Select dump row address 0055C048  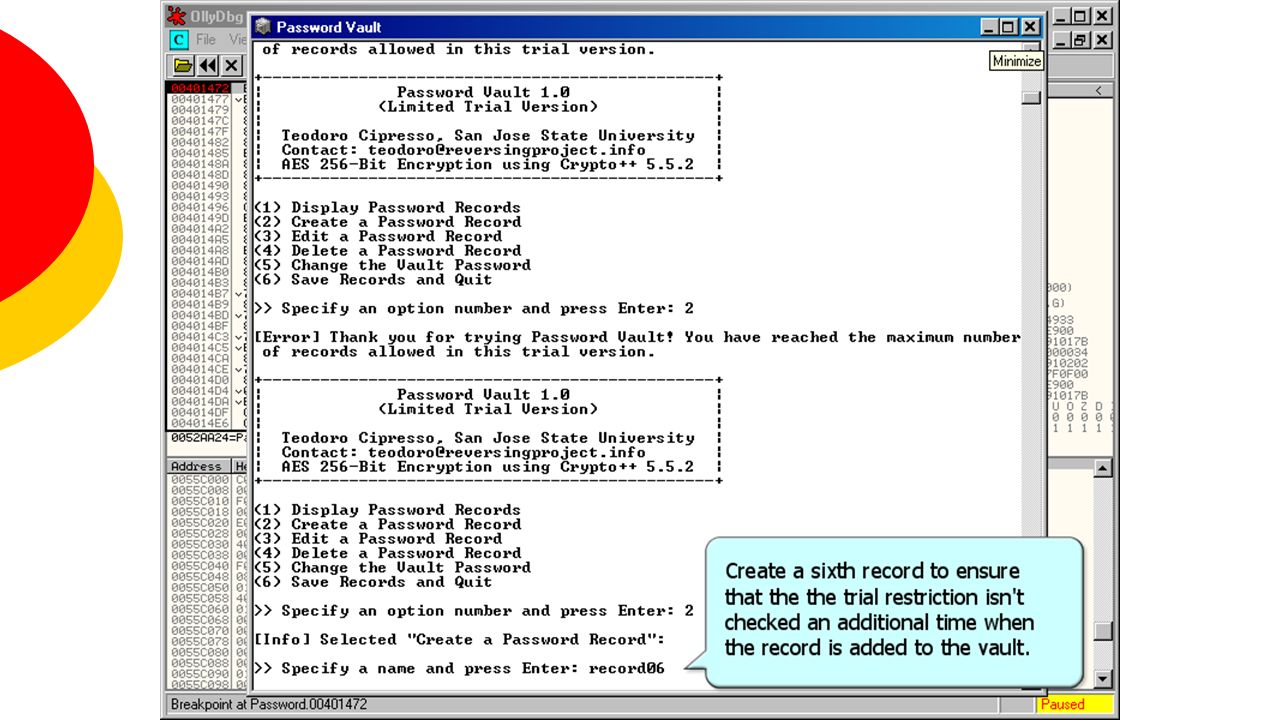(x=200, y=577)
